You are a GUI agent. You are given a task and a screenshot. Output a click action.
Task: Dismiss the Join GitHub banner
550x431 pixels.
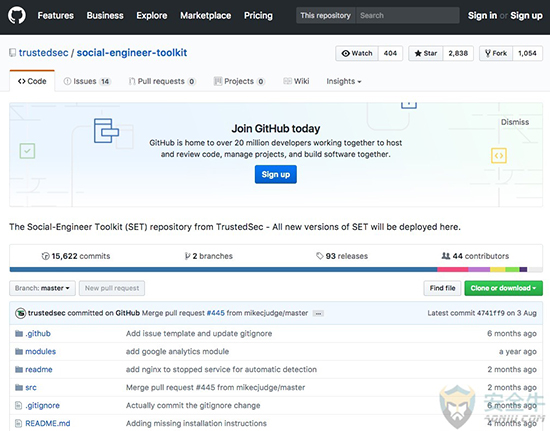(x=515, y=122)
